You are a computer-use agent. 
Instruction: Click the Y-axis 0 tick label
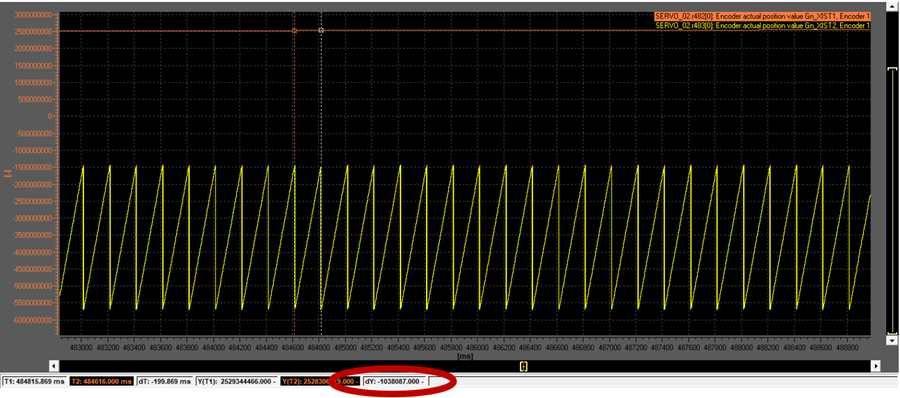tap(52, 116)
